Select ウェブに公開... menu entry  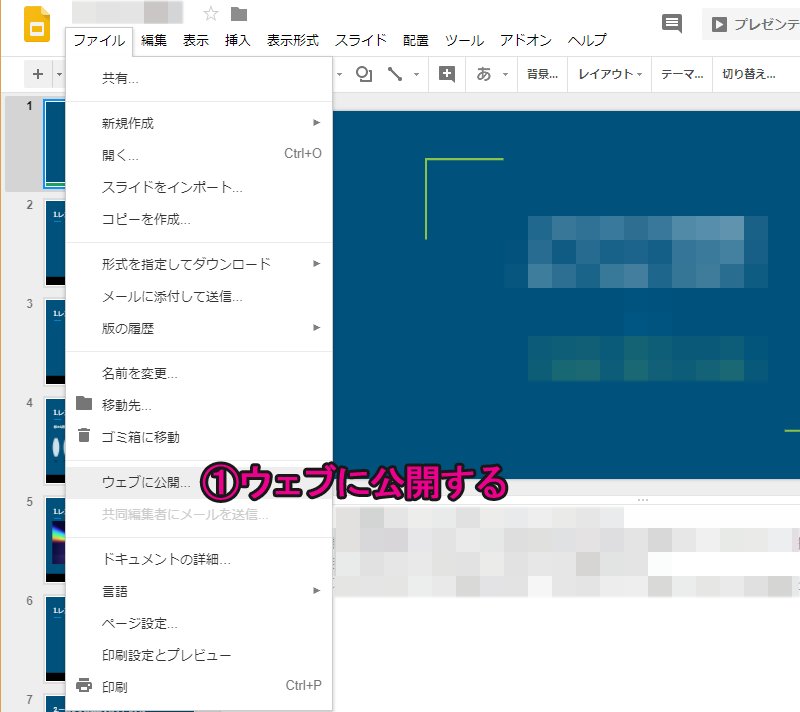pos(199,482)
